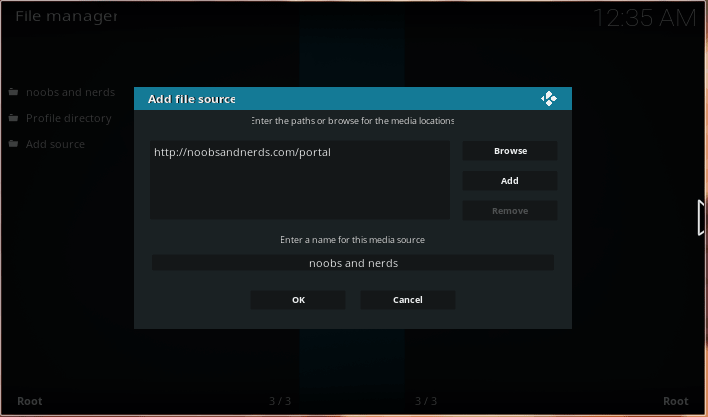Click the bottom-right Root label
The image size is (708, 417).
pyautogui.click(x=675, y=401)
